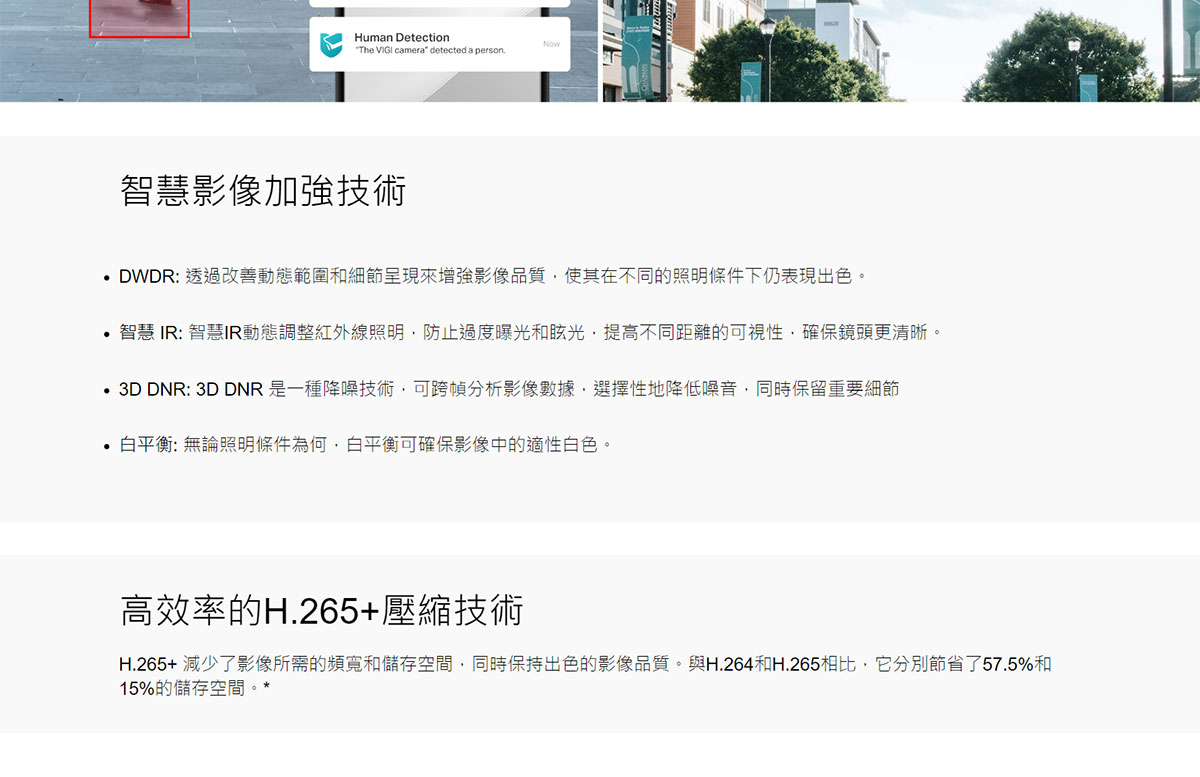Screen dimensions: 1200x777
Task: Click the Human Detection shield icon
Action: coord(330,44)
